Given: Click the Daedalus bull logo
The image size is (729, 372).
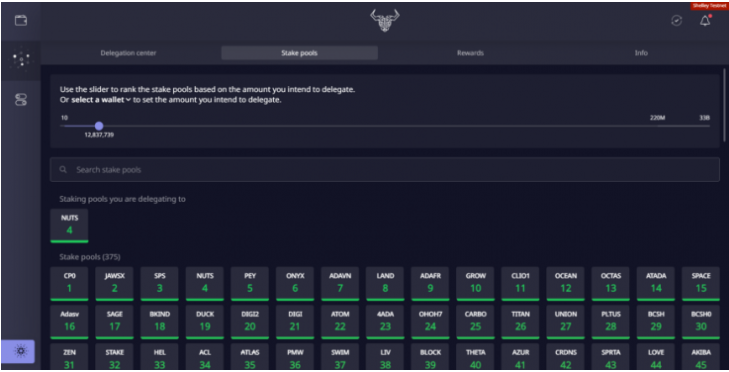Looking at the screenshot, I should 384,21.
